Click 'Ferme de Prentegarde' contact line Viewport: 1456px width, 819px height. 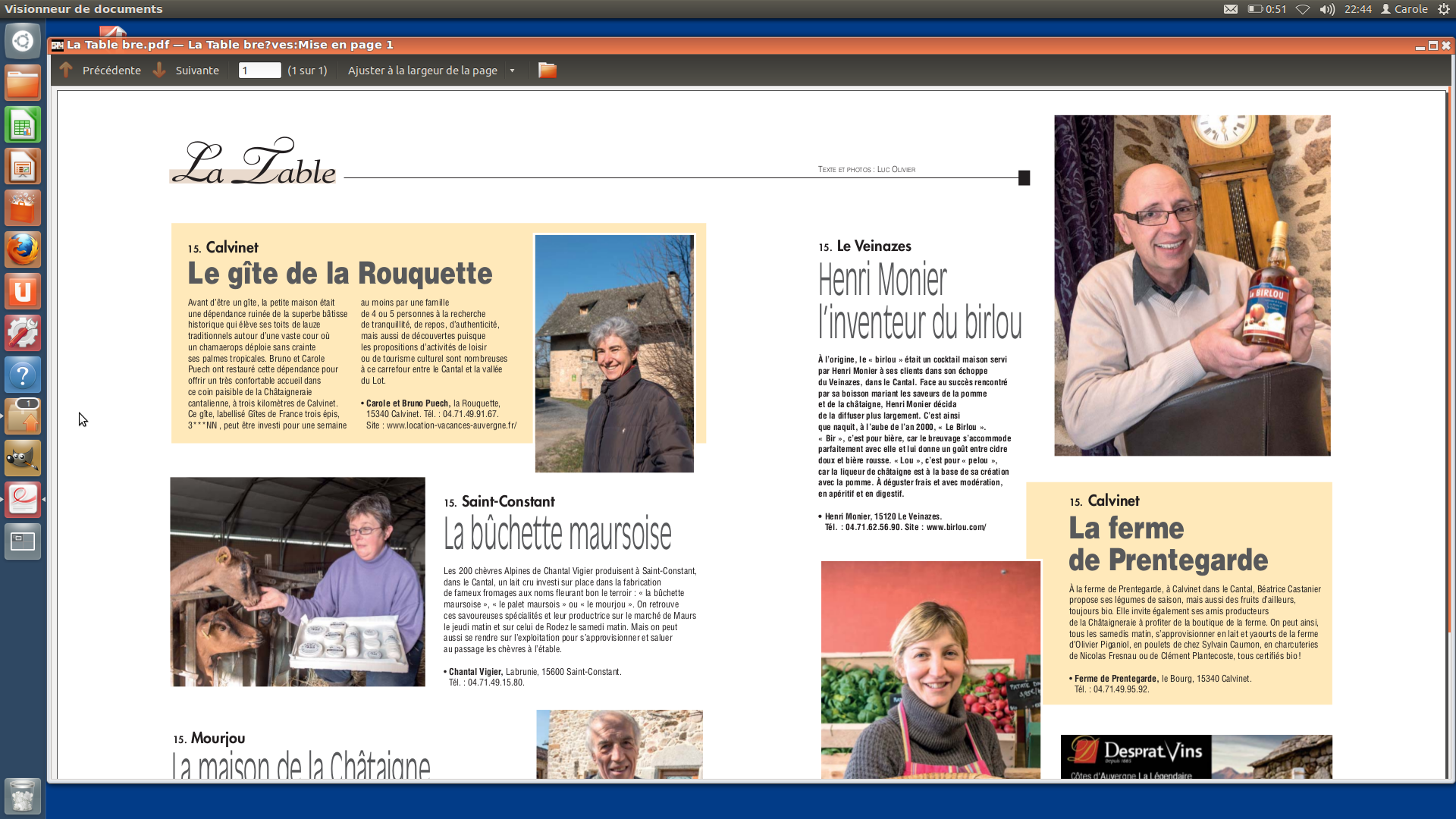pos(1160,679)
